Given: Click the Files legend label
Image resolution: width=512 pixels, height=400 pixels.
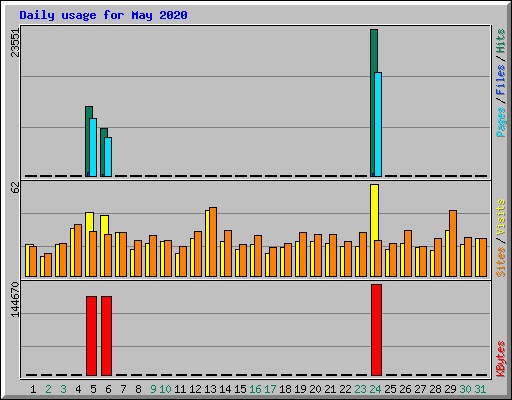Looking at the screenshot, I should (x=500, y=80).
